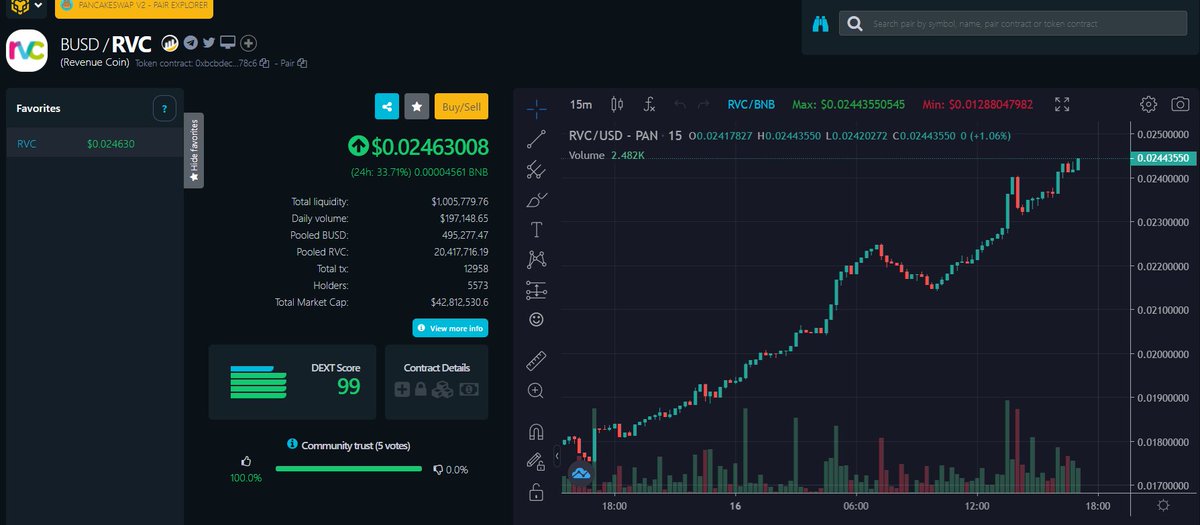The height and width of the screenshot is (525, 1200).
Task: Click the chart undo arrow
Action: click(680, 104)
